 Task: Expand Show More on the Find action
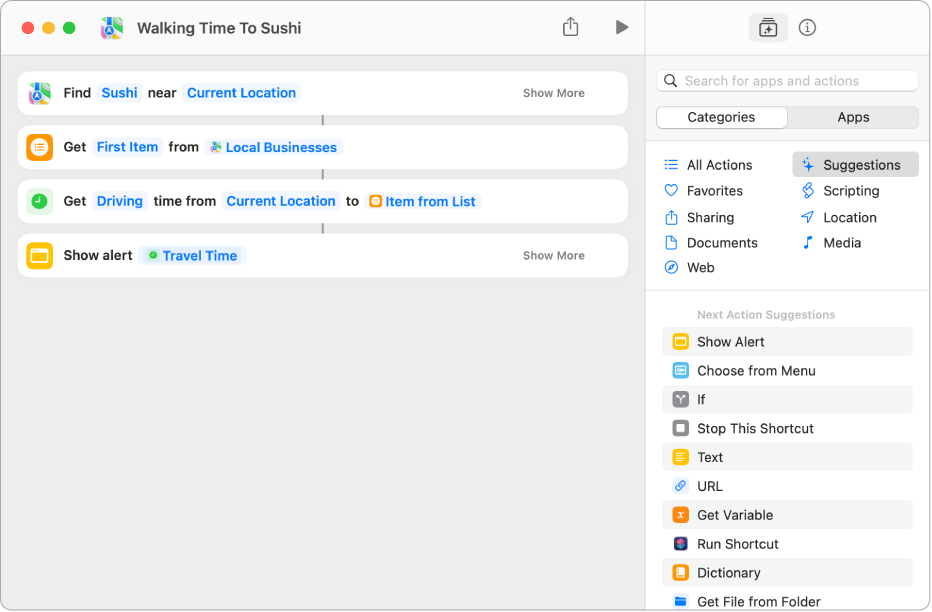coord(553,93)
